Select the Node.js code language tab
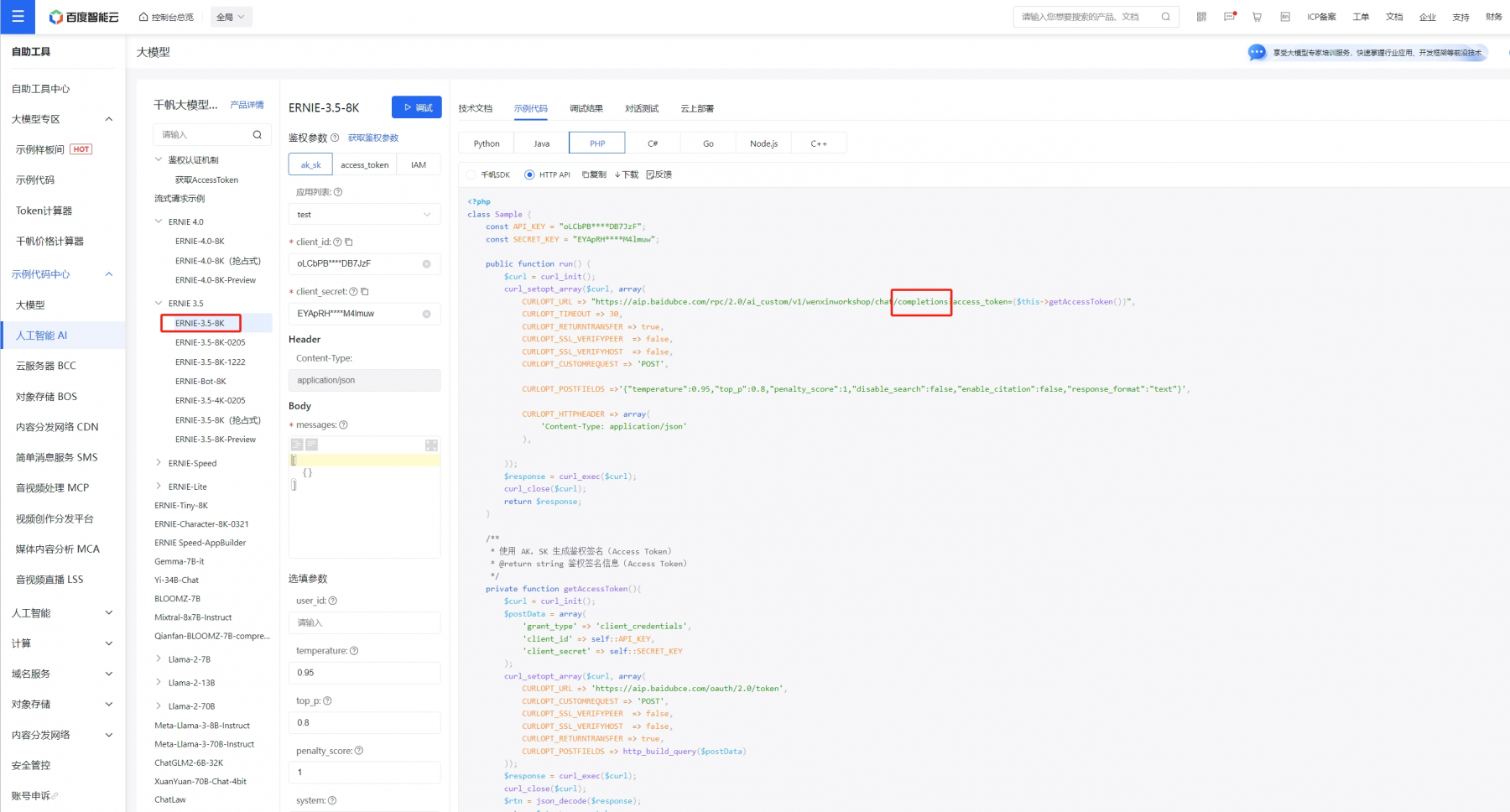 [x=763, y=143]
